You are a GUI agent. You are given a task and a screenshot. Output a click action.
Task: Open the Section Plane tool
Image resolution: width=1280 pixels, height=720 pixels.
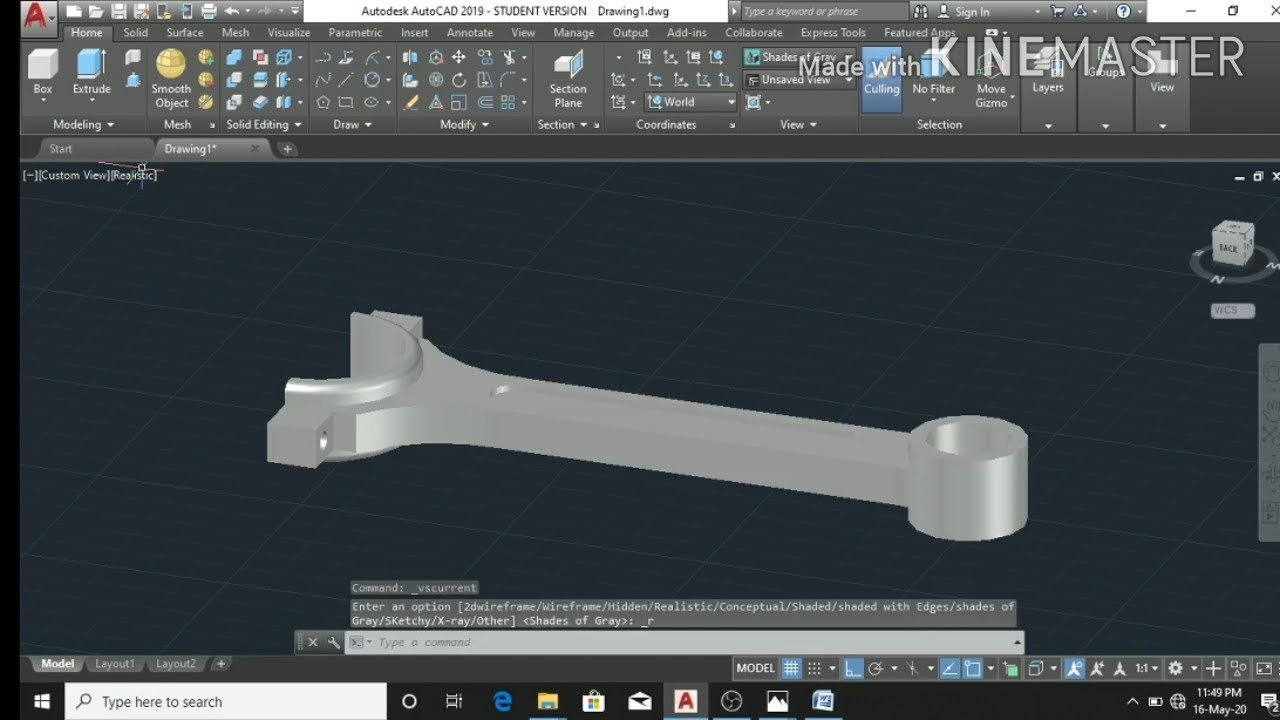pos(568,79)
